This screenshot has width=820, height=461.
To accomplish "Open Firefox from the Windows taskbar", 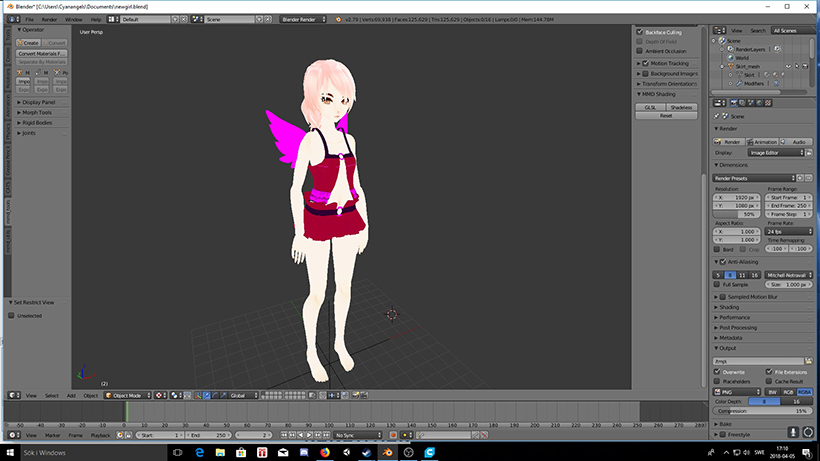I will 325,452.
